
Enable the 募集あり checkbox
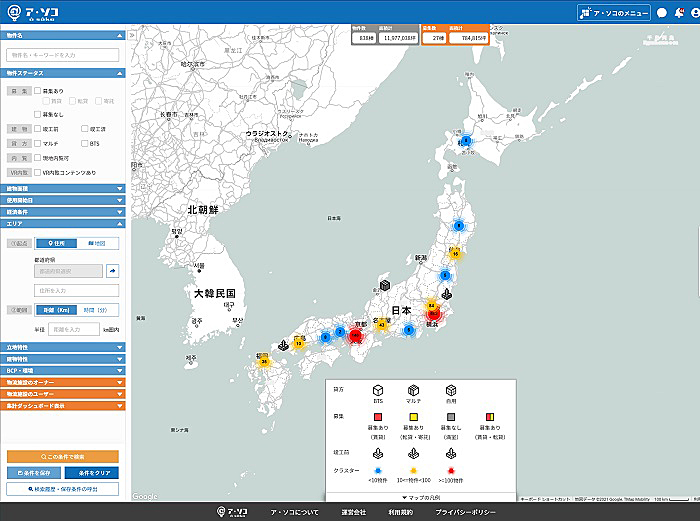38,90
